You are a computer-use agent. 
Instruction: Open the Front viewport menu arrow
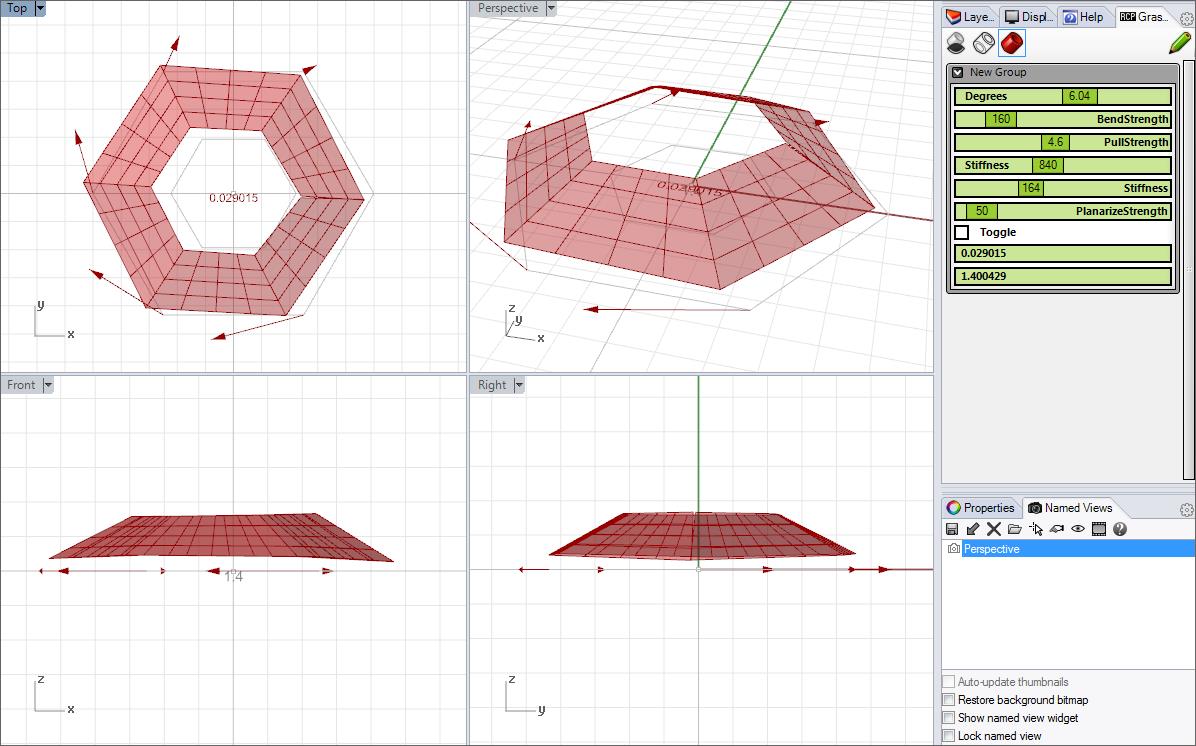(48, 385)
